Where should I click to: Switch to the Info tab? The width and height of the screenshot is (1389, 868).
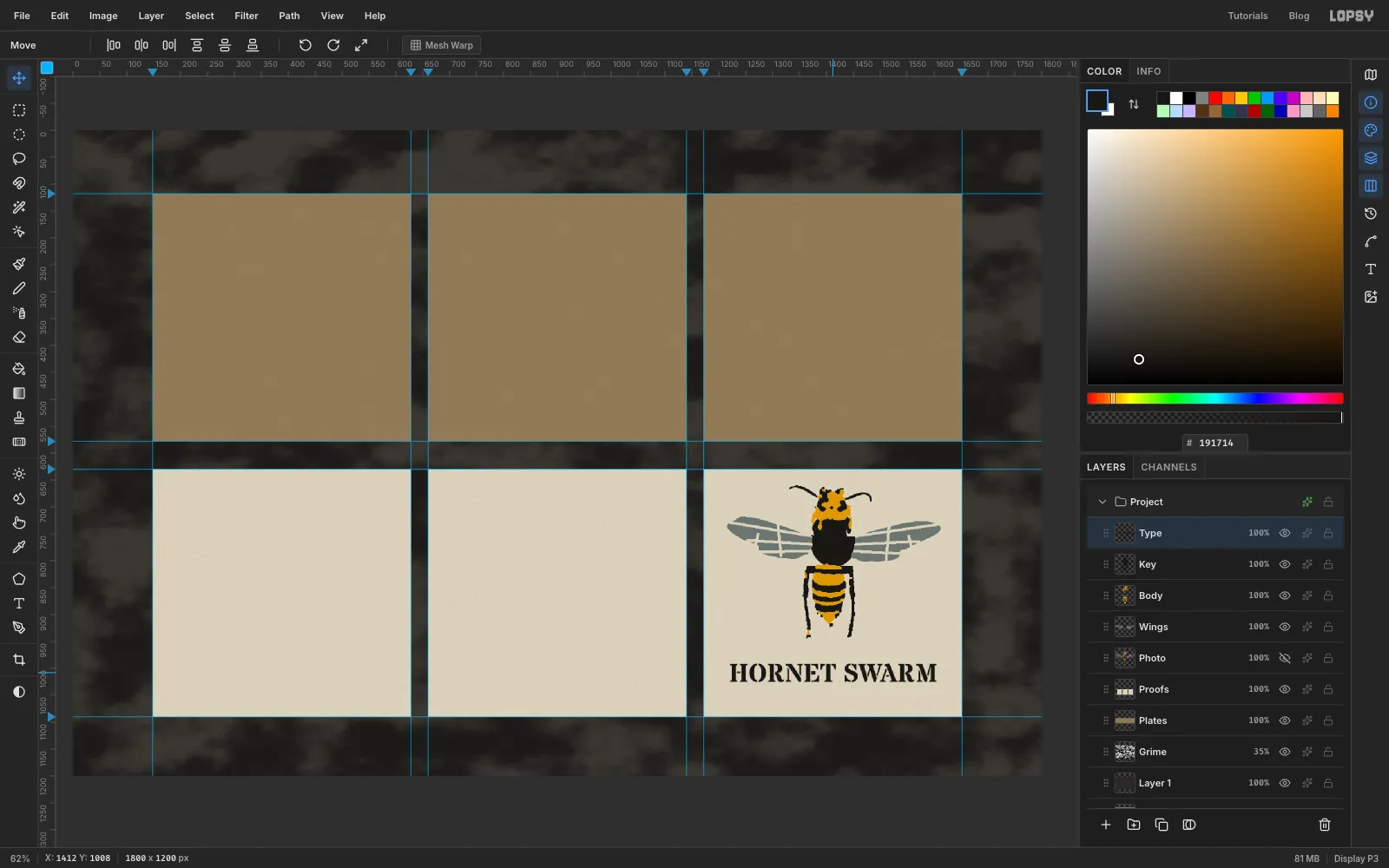(1149, 71)
